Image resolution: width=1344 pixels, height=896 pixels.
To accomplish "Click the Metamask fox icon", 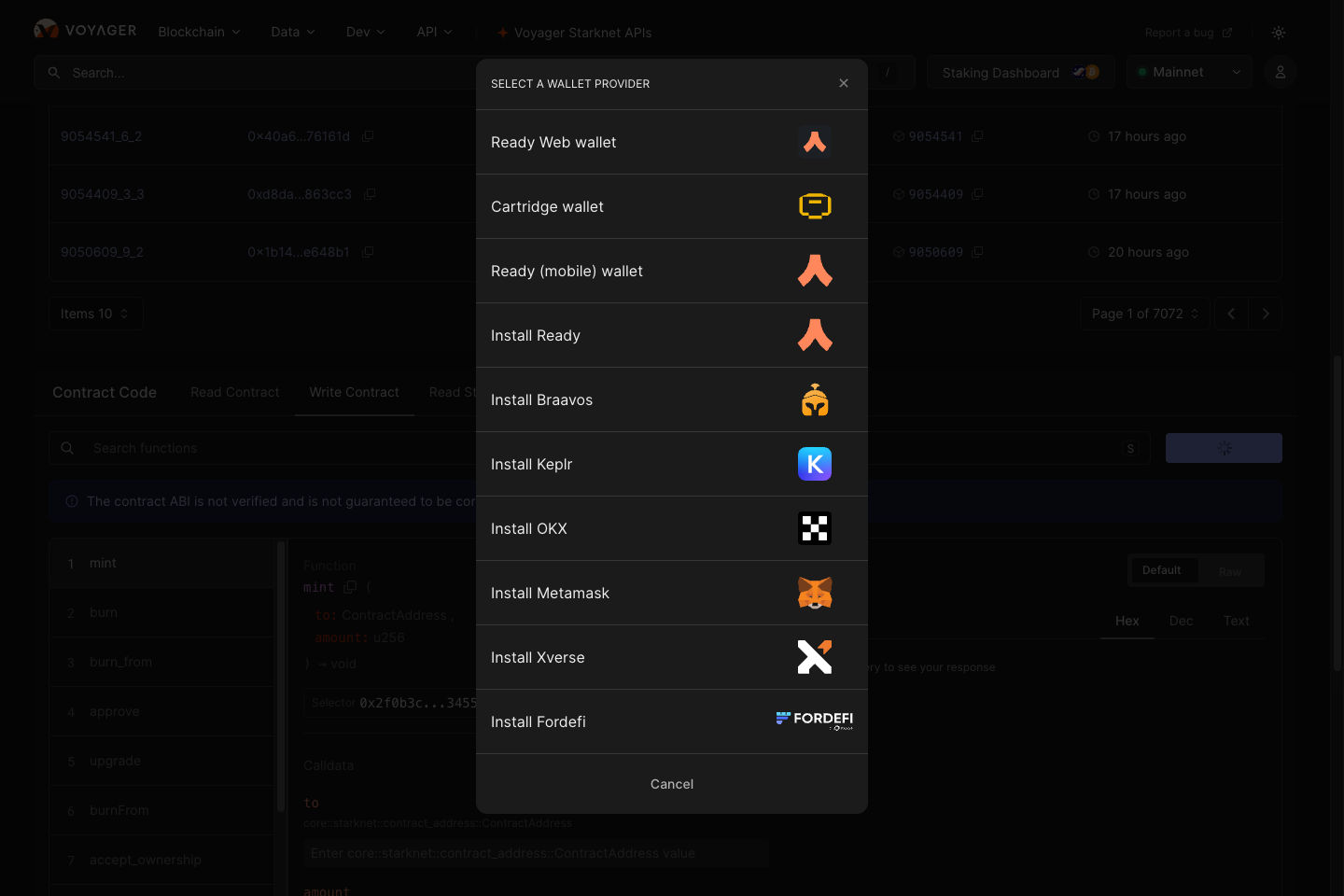I will 815,593.
